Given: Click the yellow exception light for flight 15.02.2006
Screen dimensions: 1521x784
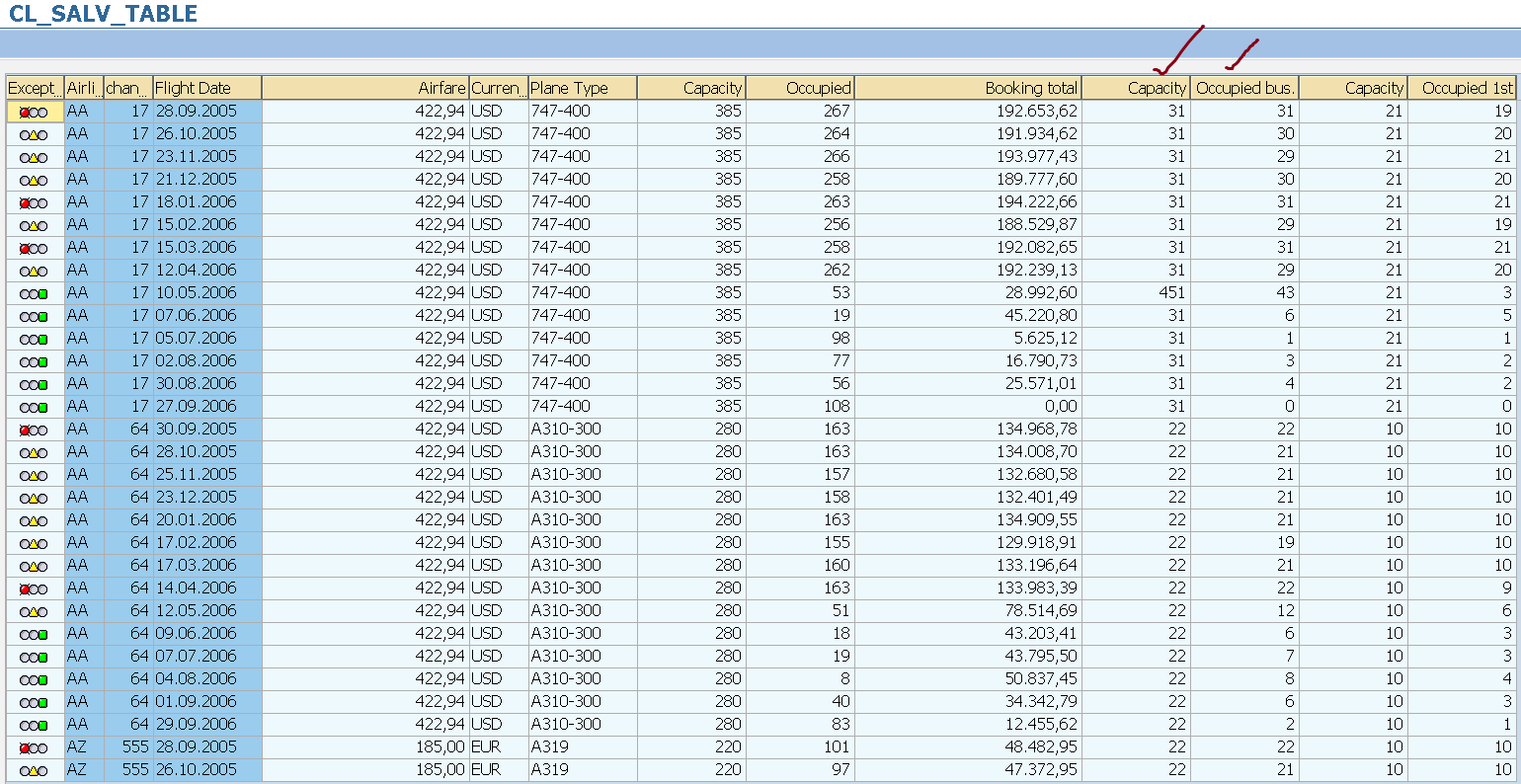Looking at the screenshot, I should click(34, 225).
